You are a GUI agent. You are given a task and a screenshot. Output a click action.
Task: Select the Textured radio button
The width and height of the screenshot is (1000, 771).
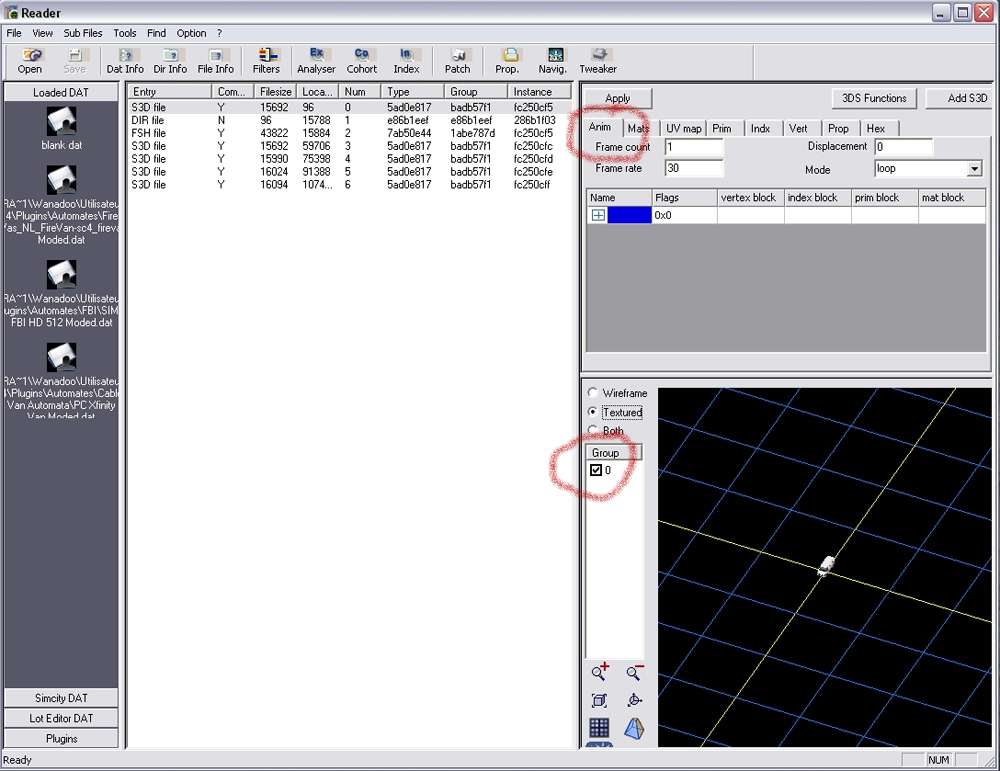click(x=592, y=412)
